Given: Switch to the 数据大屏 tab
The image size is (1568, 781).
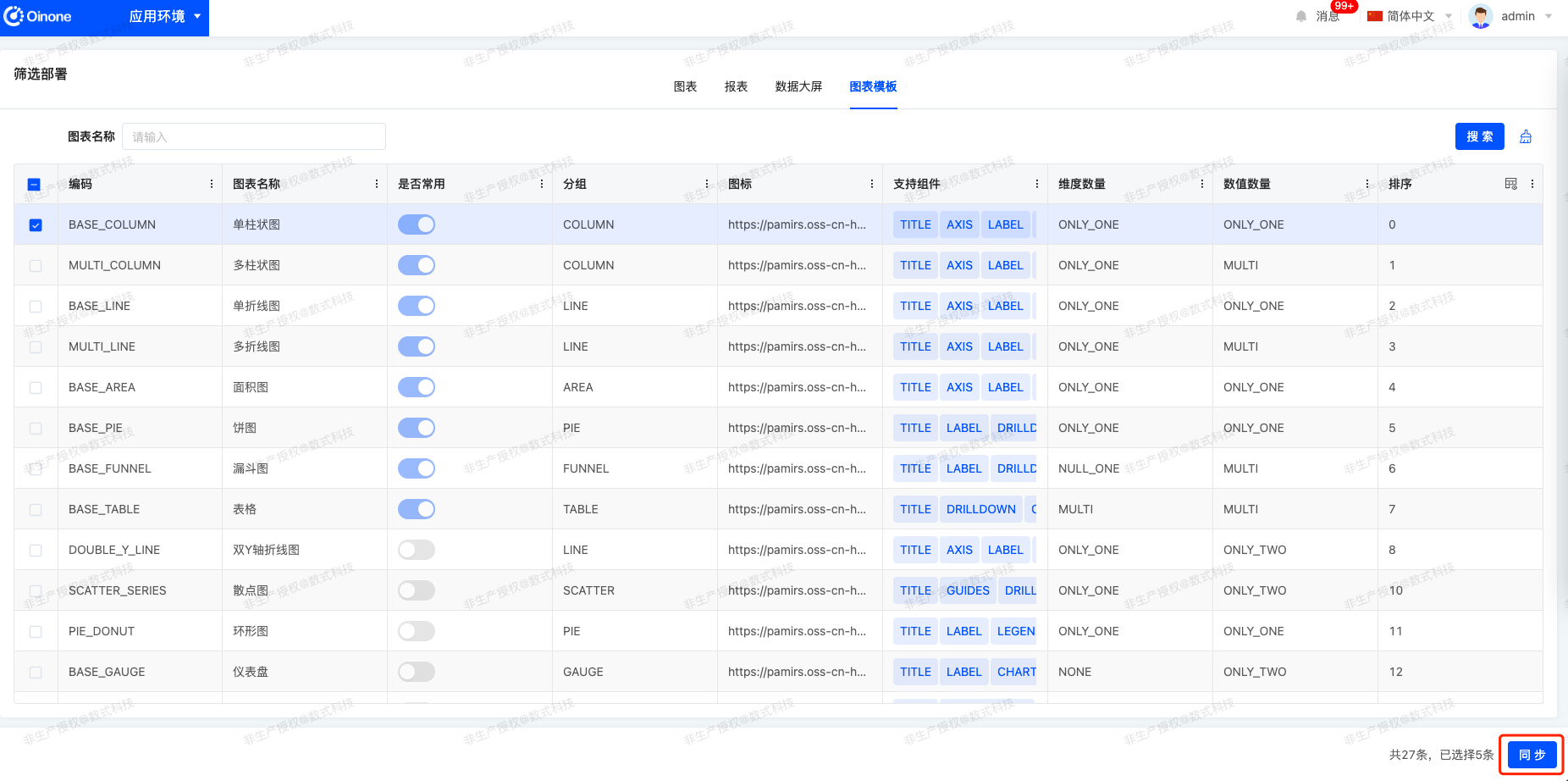Looking at the screenshot, I should 798,86.
